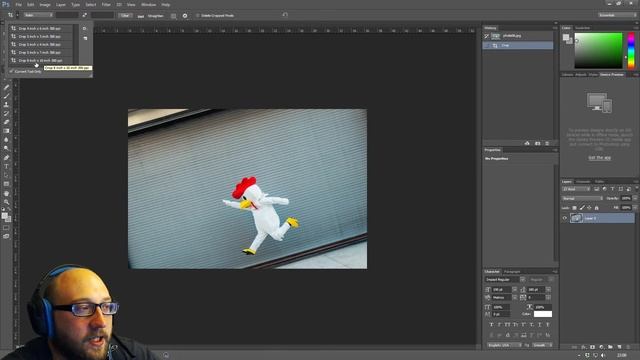Create new document from current state

(527, 143)
